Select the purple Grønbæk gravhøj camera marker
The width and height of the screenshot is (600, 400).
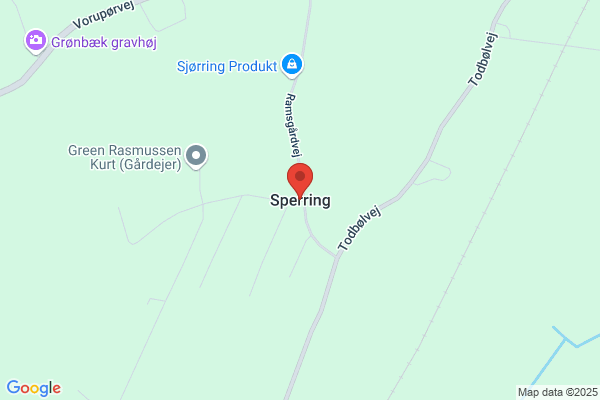pyautogui.click(x=36, y=41)
